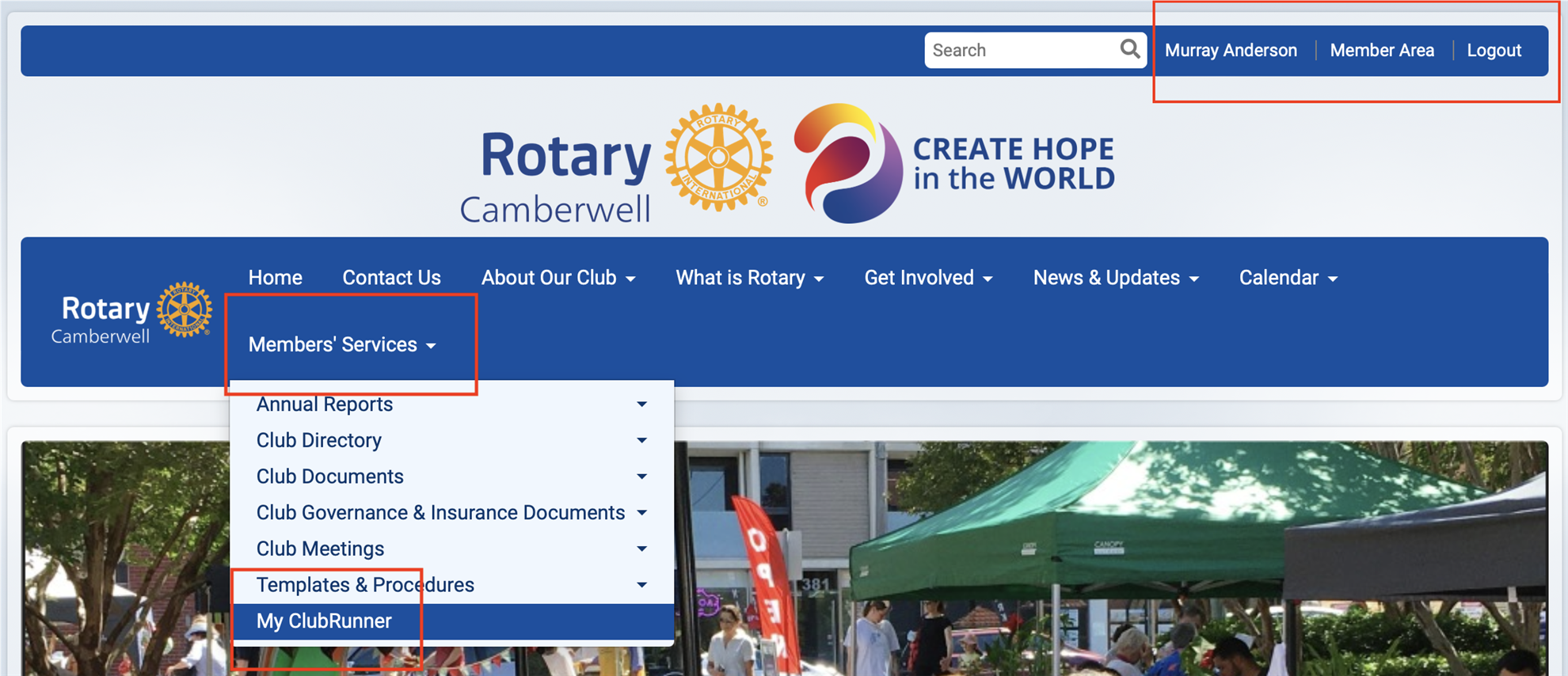
Task: Expand the About Our Club menu
Action: pos(558,278)
